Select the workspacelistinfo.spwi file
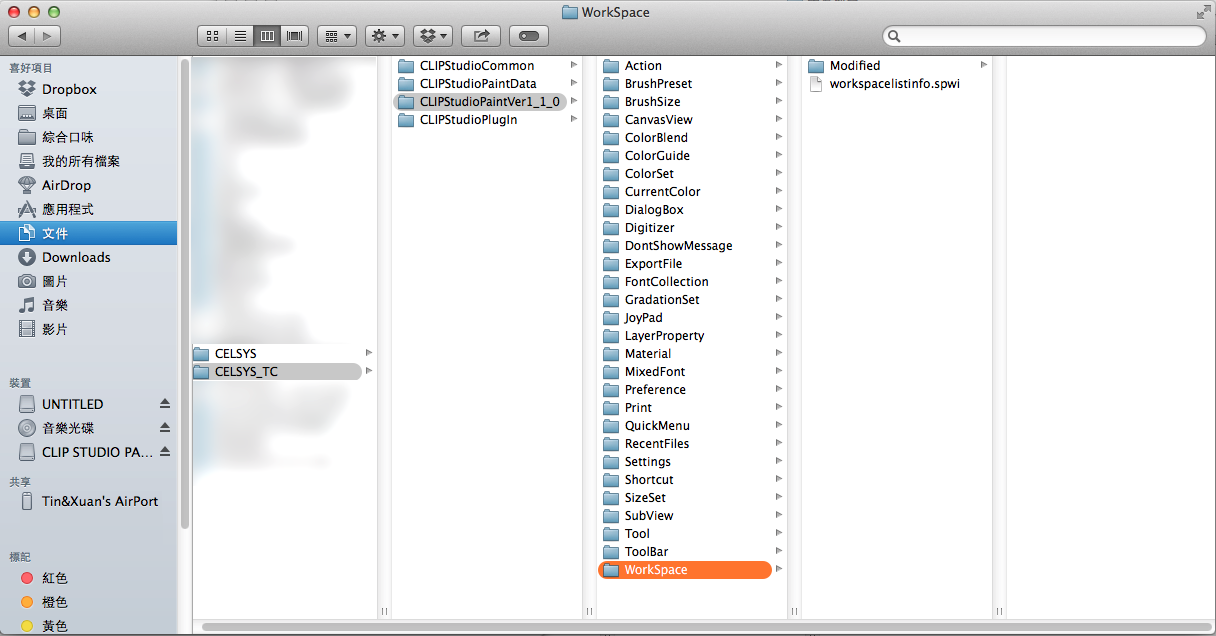Screen dimensions: 1216x636 coord(894,84)
